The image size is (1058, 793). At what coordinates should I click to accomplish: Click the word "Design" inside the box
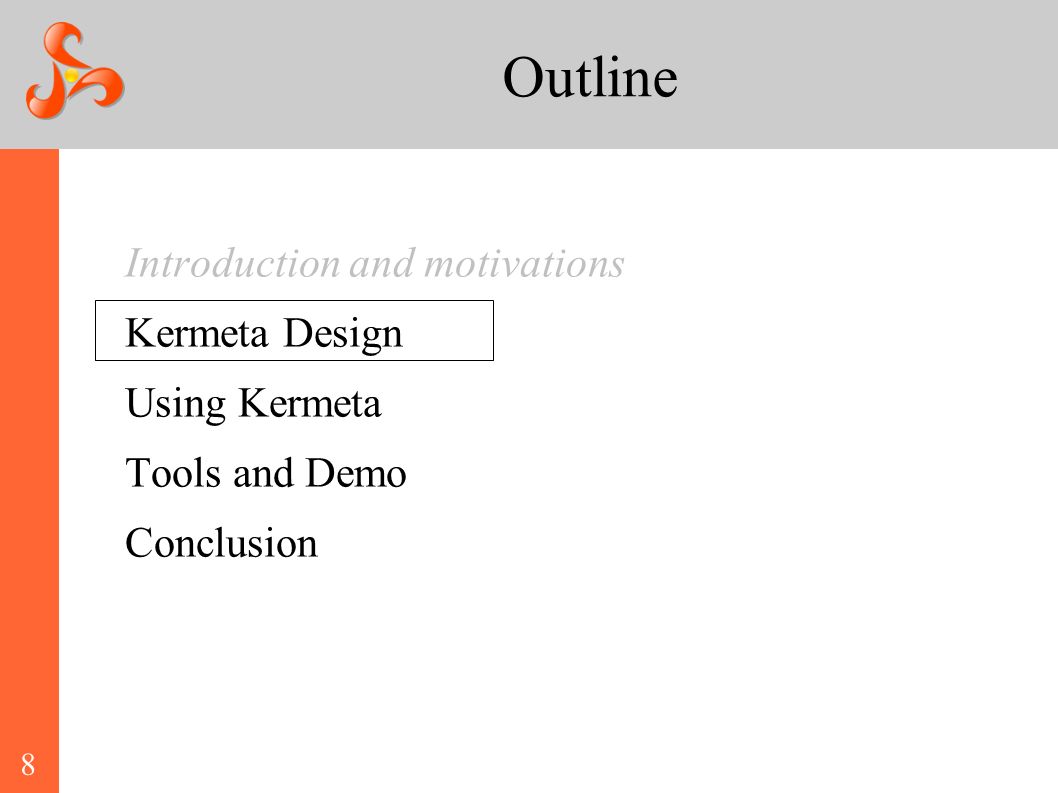click(x=343, y=334)
